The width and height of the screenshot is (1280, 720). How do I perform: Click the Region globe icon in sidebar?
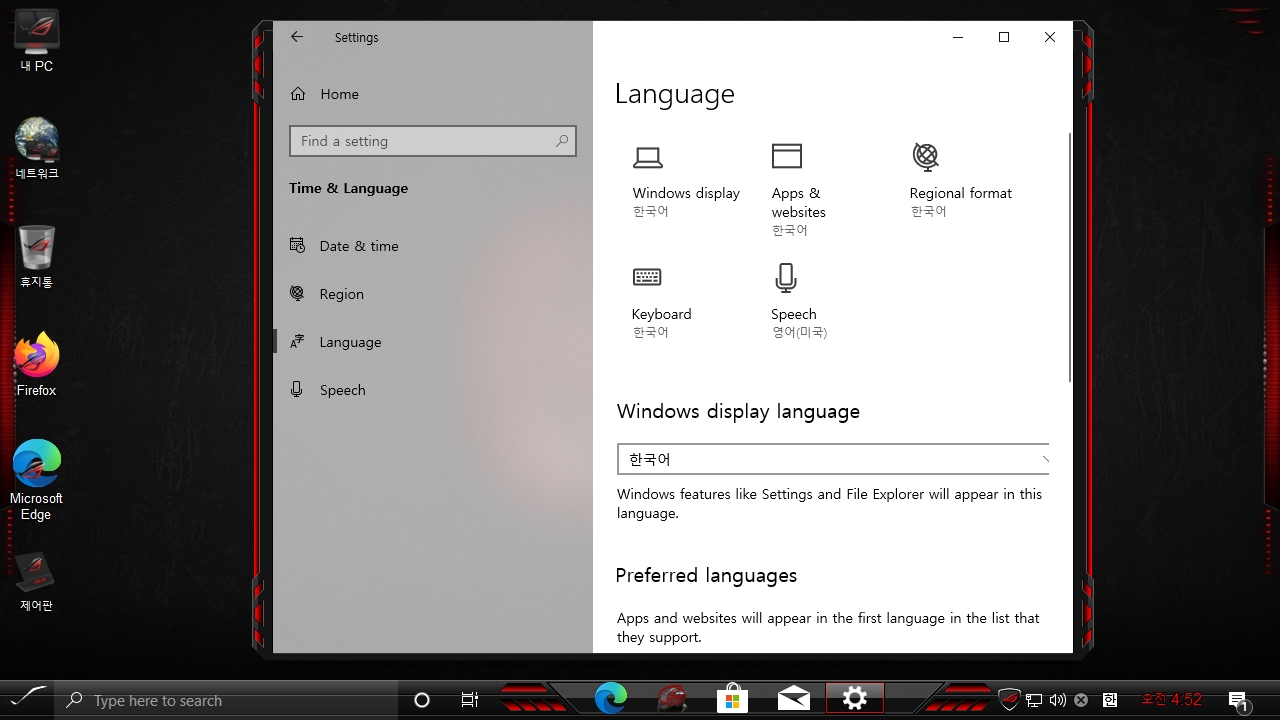click(x=297, y=293)
